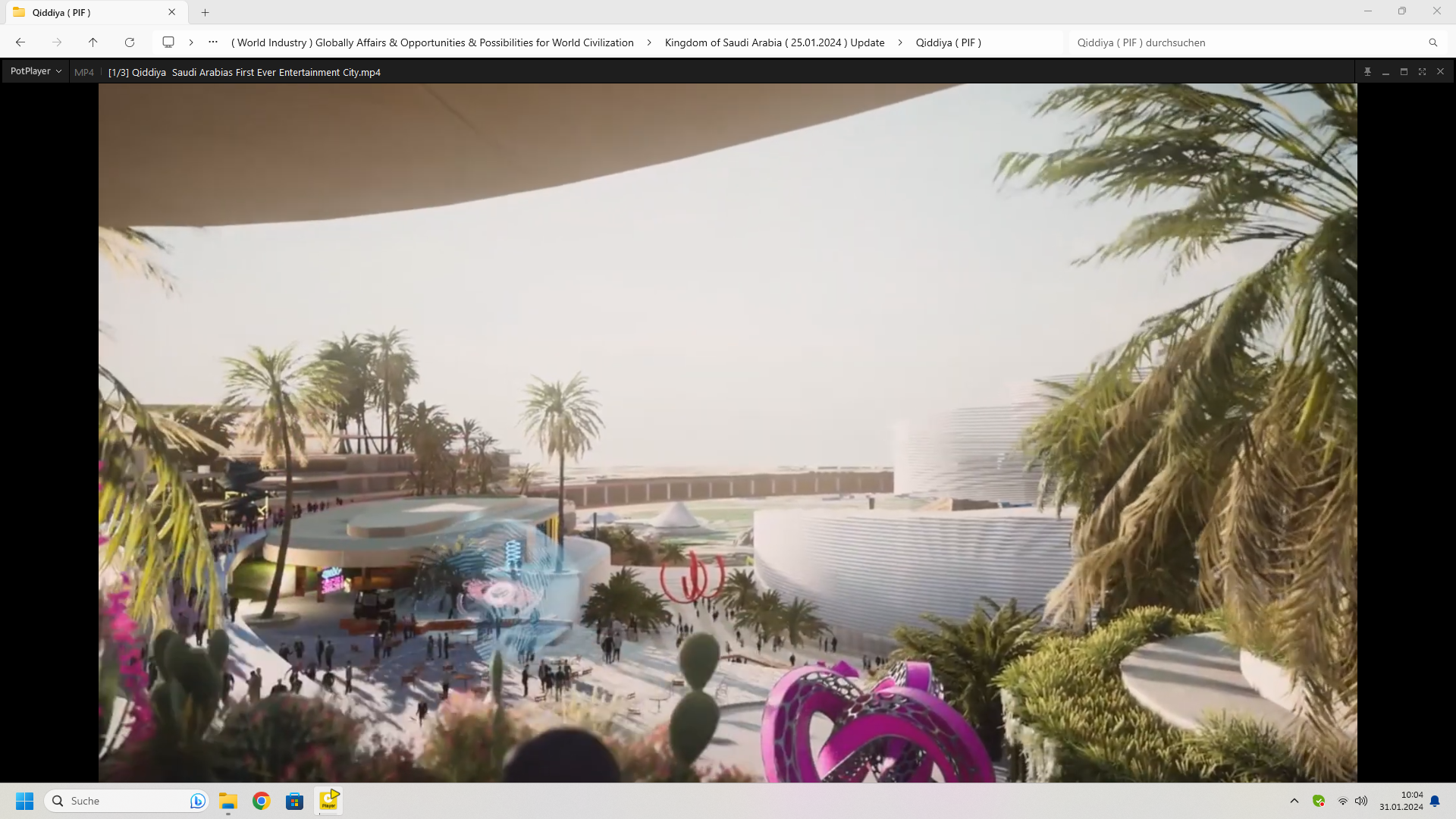Close the Qiddiya ( PIF ) tab
Screen dimensions: 1456x819
(172, 12)
